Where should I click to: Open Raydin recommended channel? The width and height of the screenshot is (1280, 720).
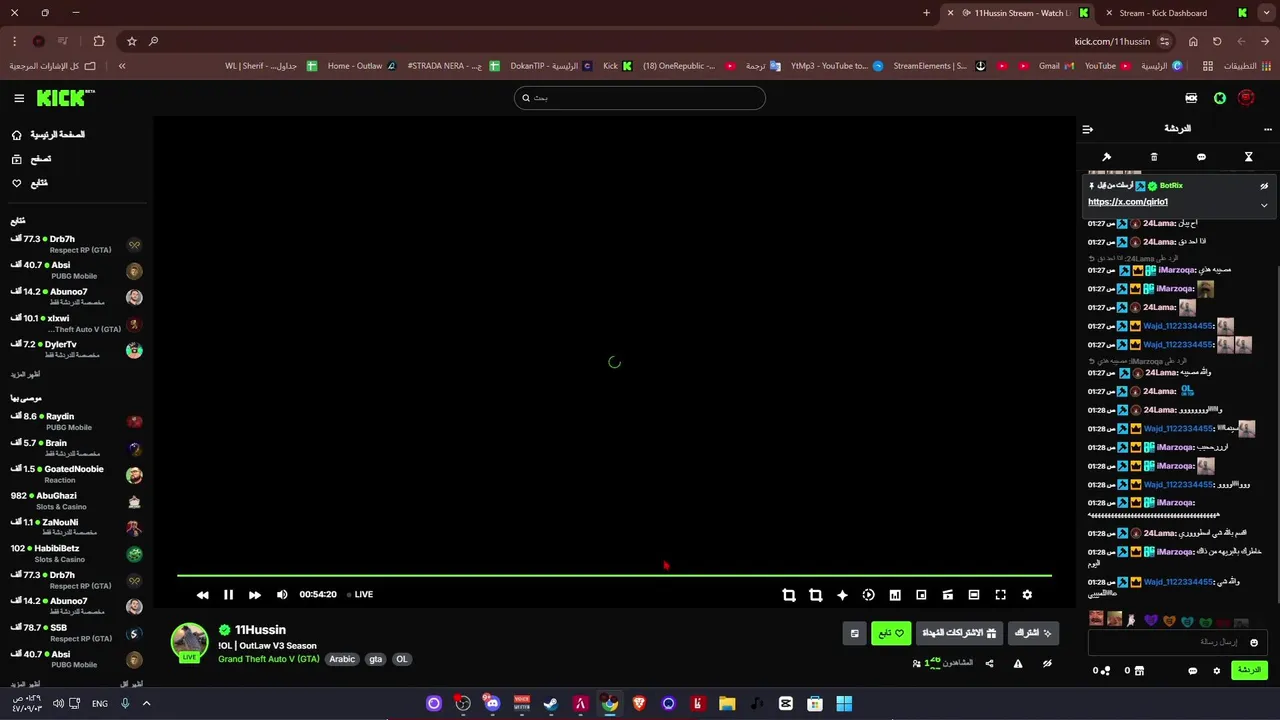point(76,421)
